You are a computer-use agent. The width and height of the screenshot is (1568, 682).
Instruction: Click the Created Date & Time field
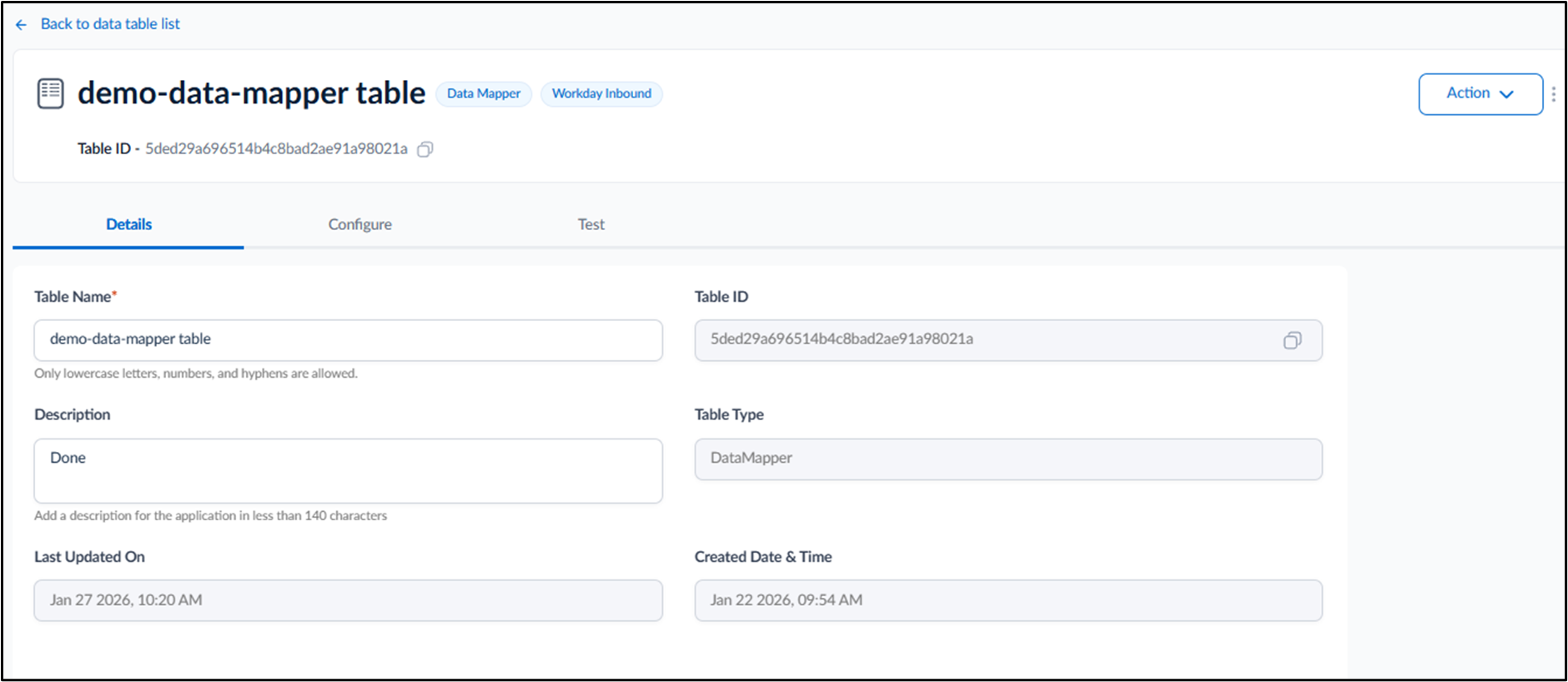click(1008, 600)
